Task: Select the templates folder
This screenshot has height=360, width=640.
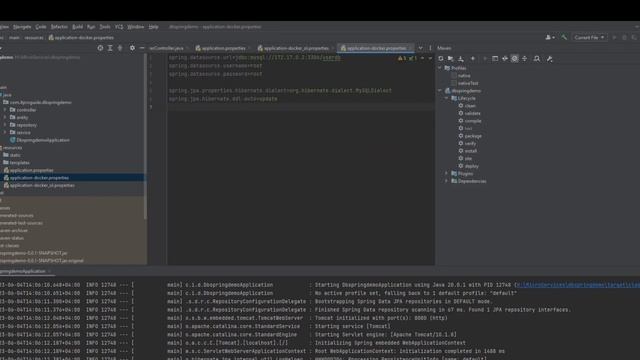Action: point(17,162)
